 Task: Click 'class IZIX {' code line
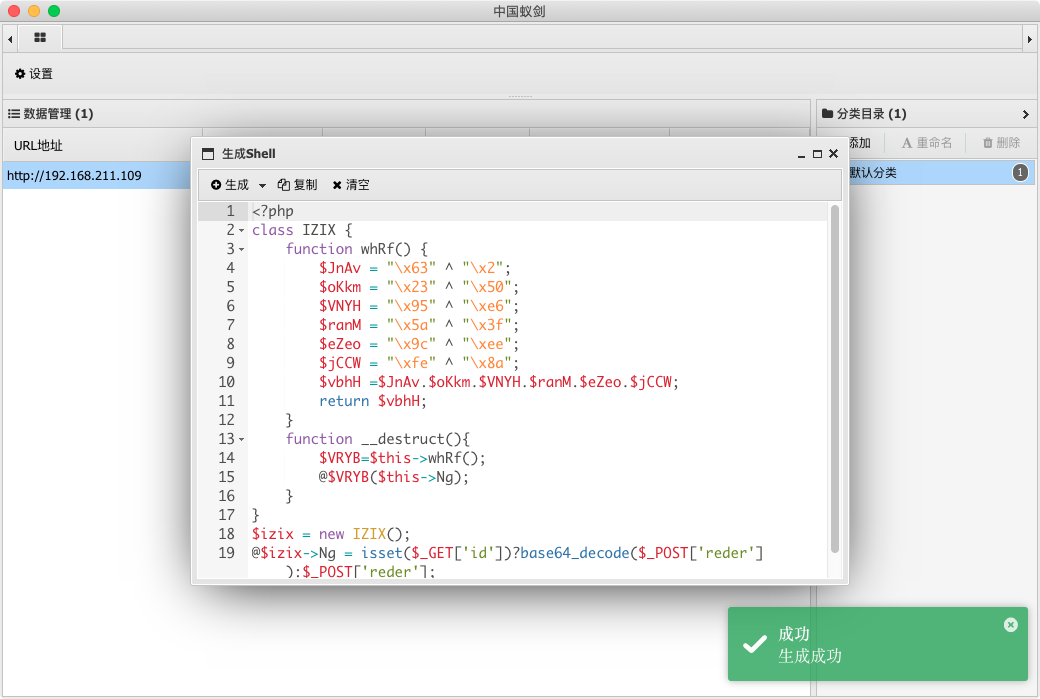click(302, 230)
